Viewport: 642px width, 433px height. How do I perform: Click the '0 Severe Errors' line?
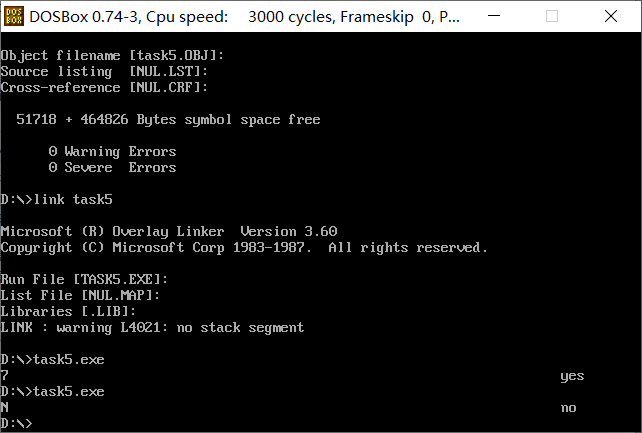click(112, 168)
